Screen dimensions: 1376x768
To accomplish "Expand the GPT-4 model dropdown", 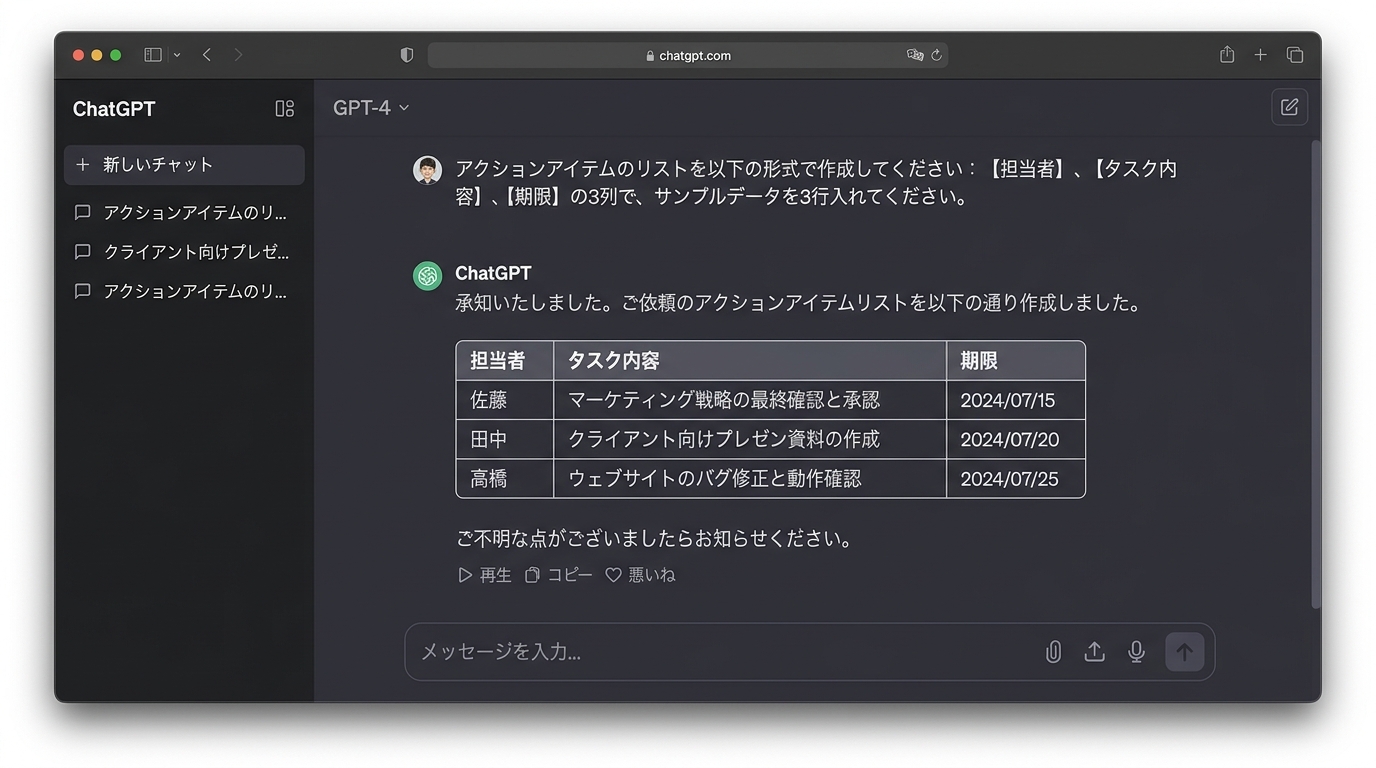I will pos(371,108).
